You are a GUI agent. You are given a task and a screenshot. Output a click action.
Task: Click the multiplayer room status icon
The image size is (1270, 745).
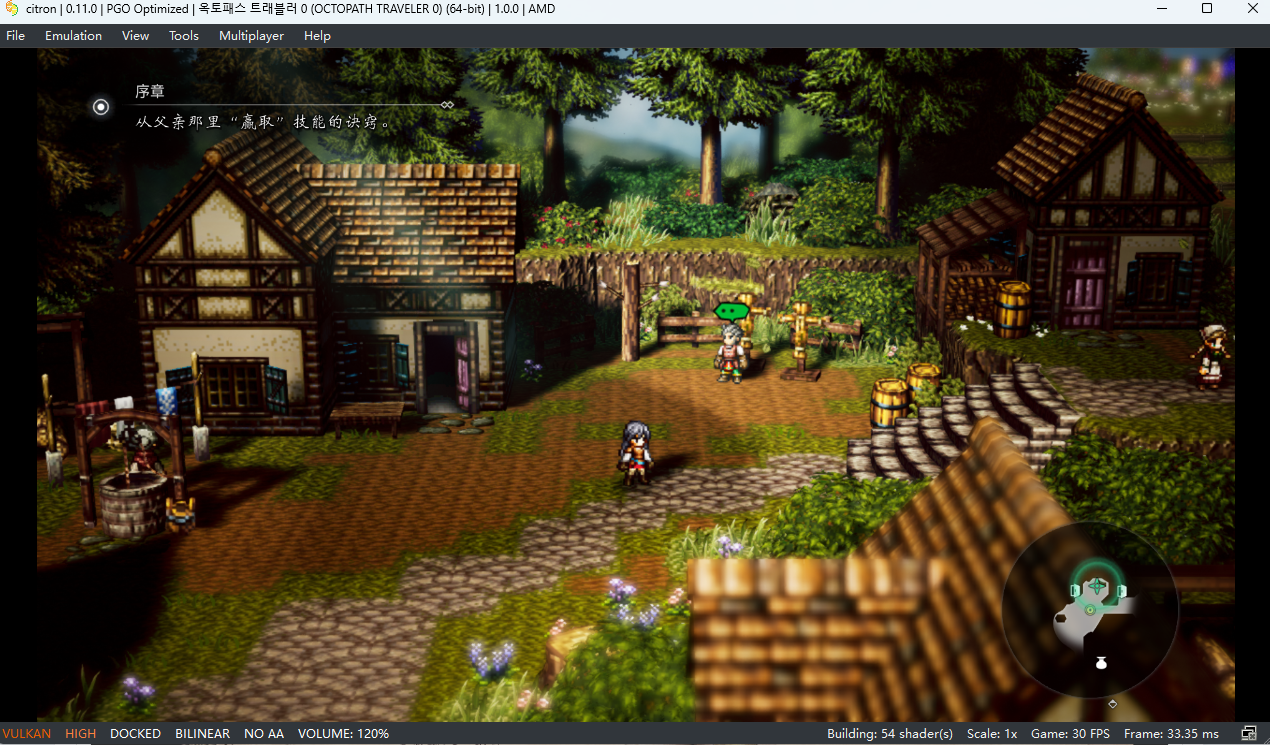(1248, 734)
